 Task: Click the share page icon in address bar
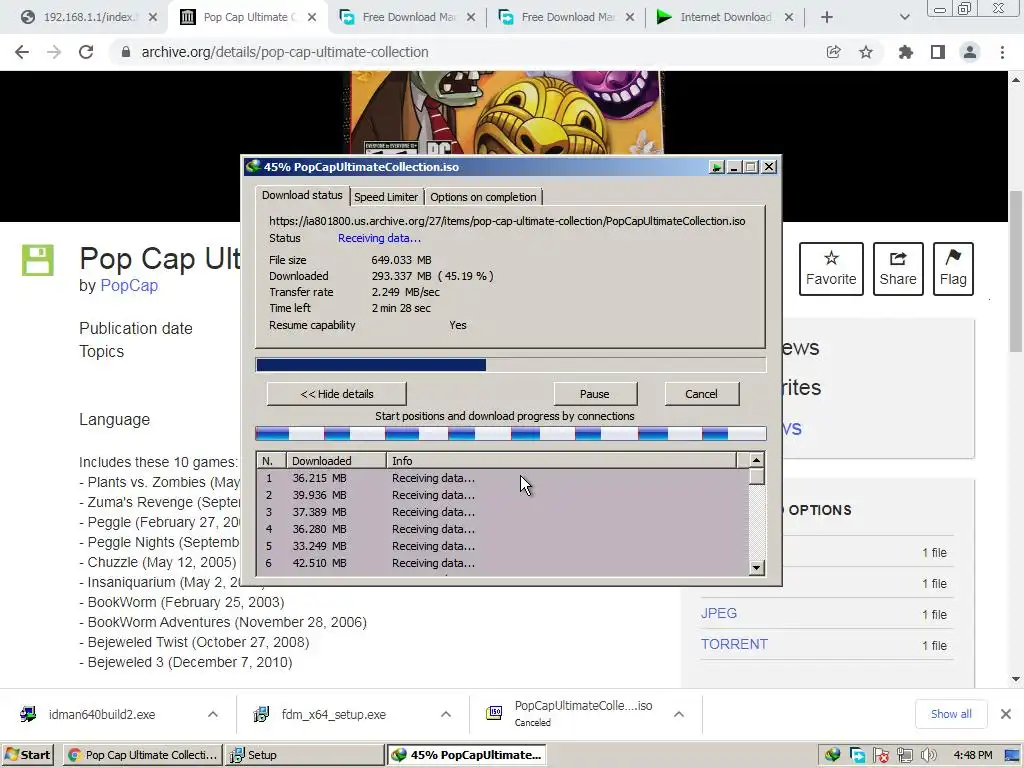click(833, 52)
